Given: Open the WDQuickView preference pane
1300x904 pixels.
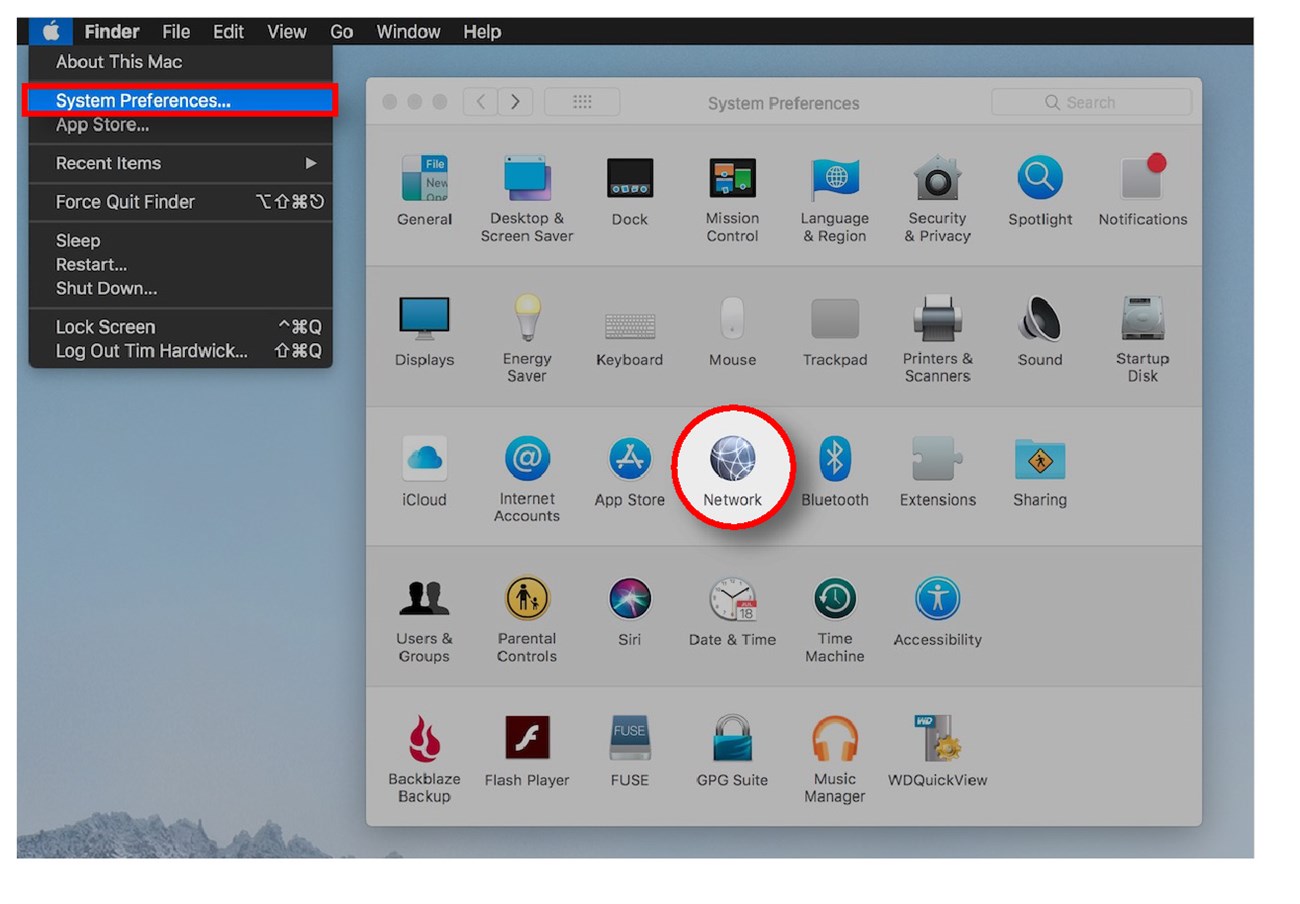Looking at the screenshot, I should click(x=938, y=752).
